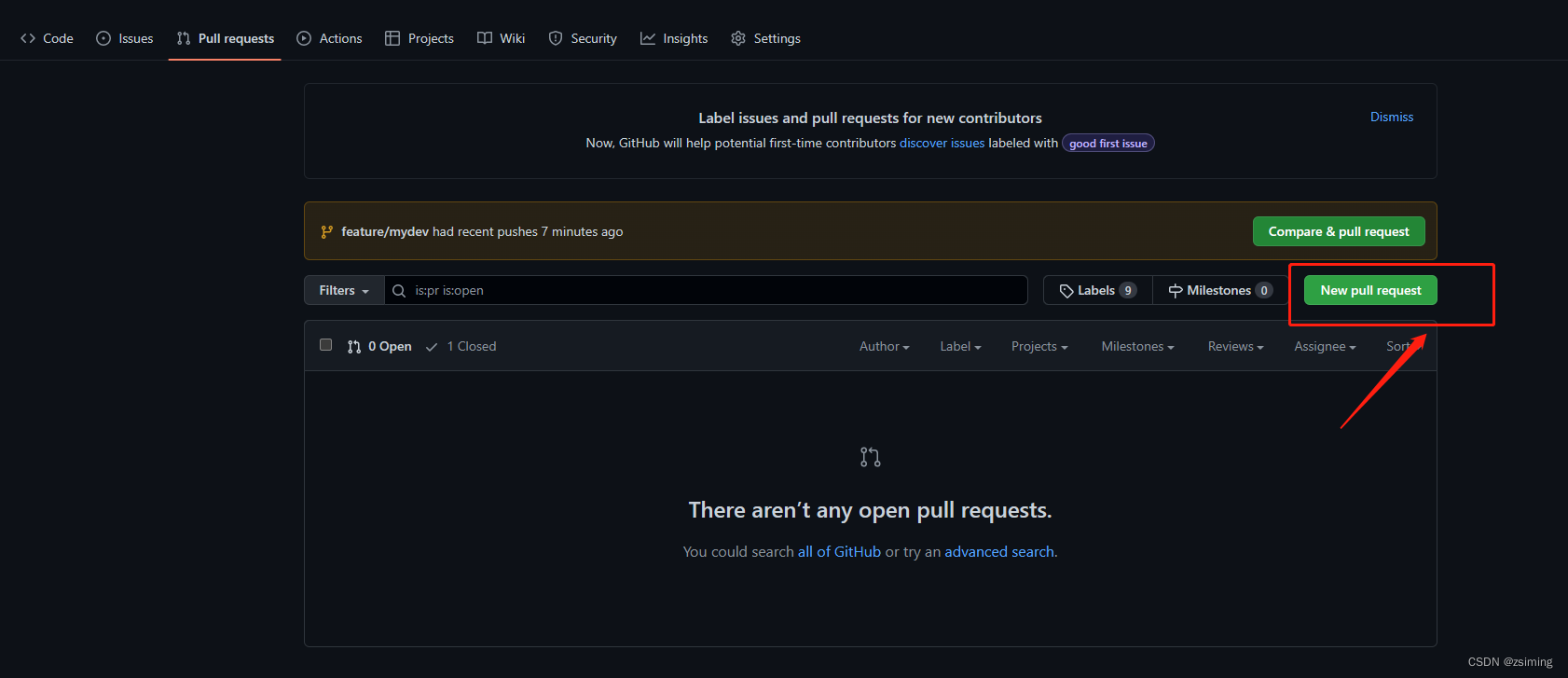Click the git branch icon beside feature/mydev

tap(326, 231)
